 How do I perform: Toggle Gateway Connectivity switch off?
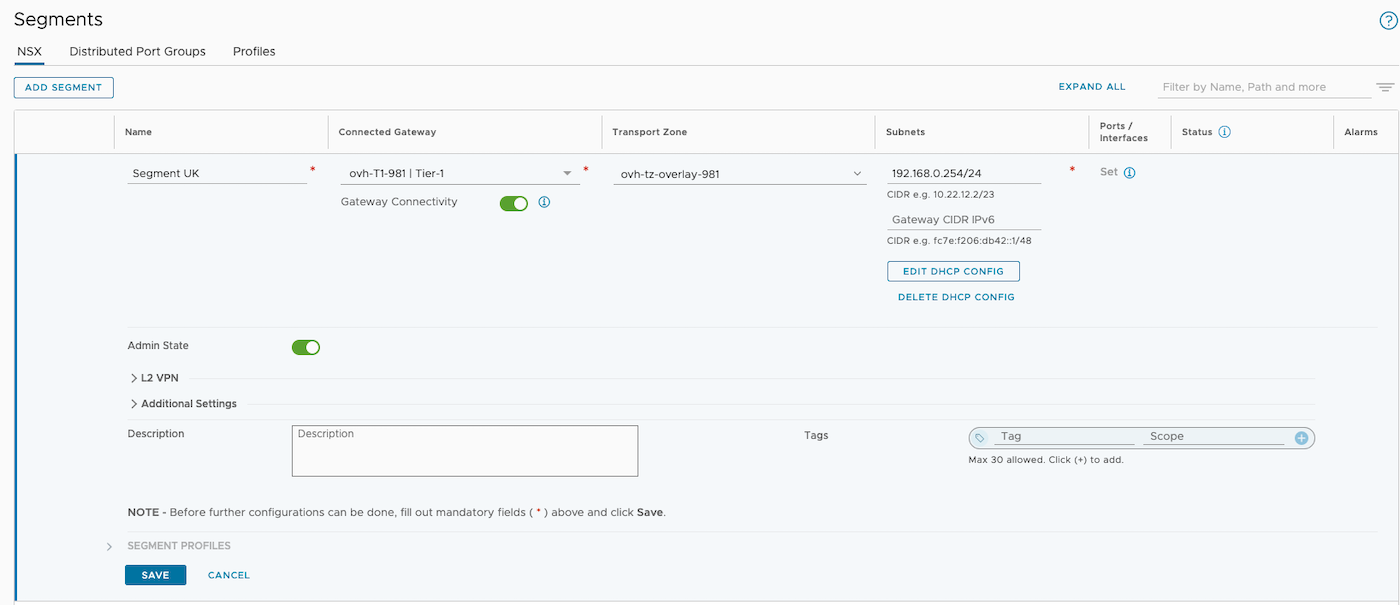click(x=513, y=203)
